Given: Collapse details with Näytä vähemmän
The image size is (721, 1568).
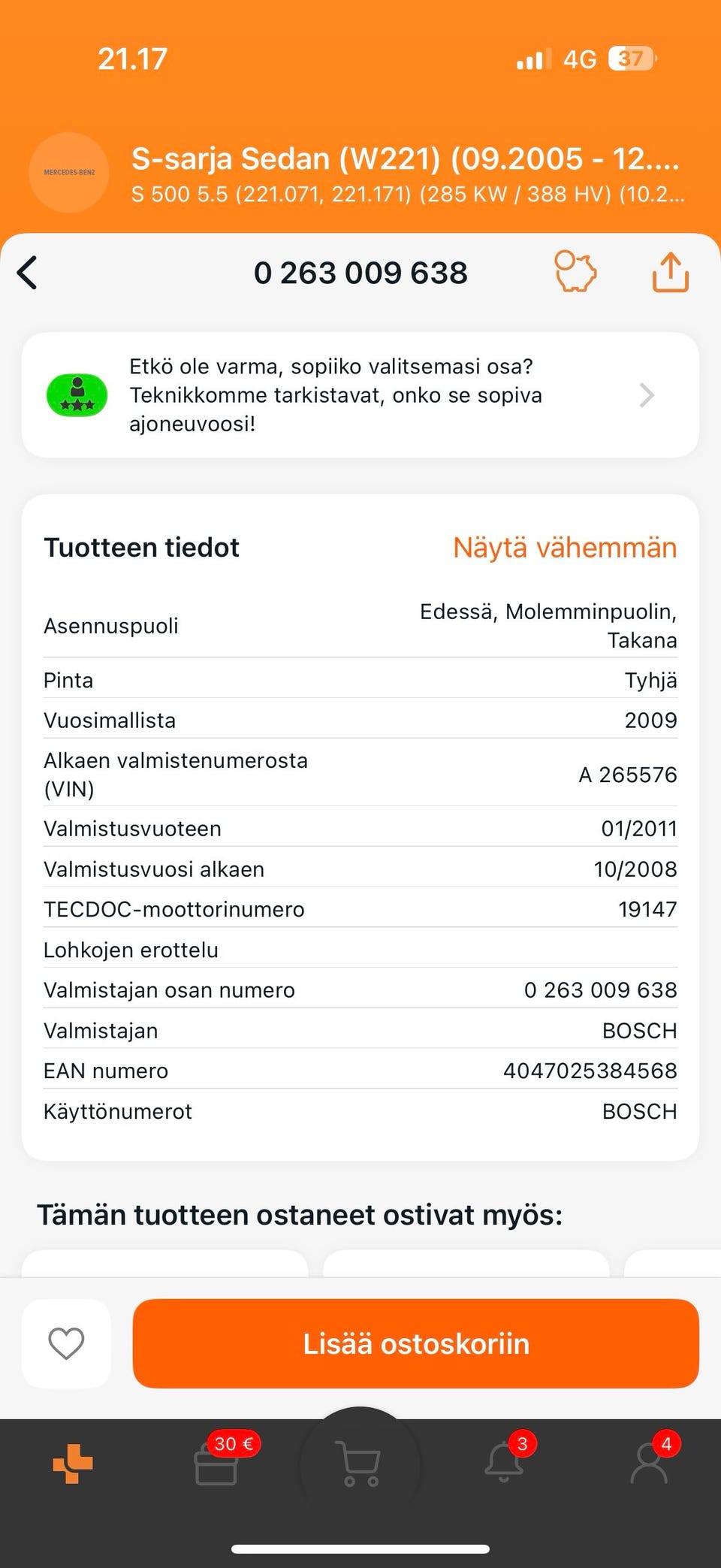Looking at the screenshot, I should point(565,548).
